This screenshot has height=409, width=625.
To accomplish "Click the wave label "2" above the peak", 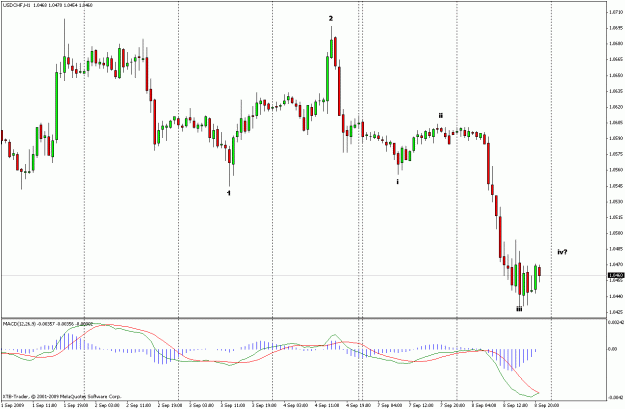I will pos(330,18).
